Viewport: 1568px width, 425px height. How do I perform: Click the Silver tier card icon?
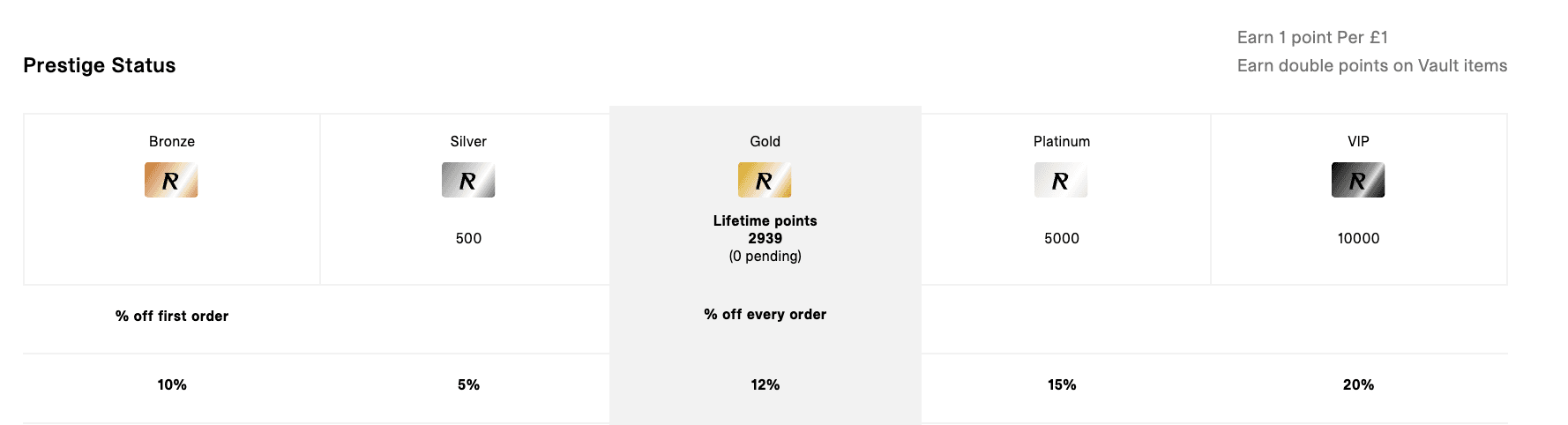coord(468,180)
